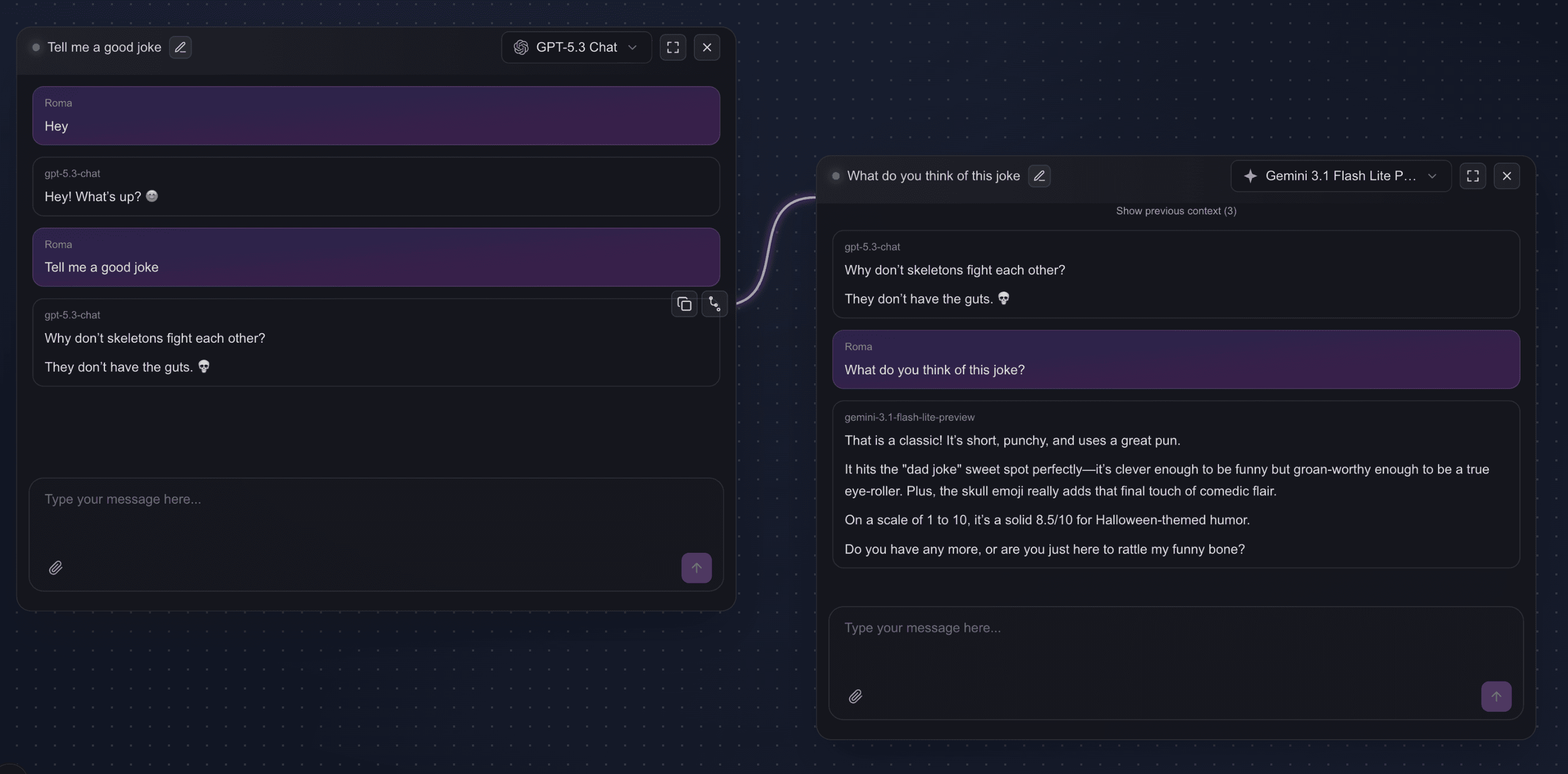
Task: Expand the GPT-5.3 chat node to fullscreen
Action: (x=673, y=47)
